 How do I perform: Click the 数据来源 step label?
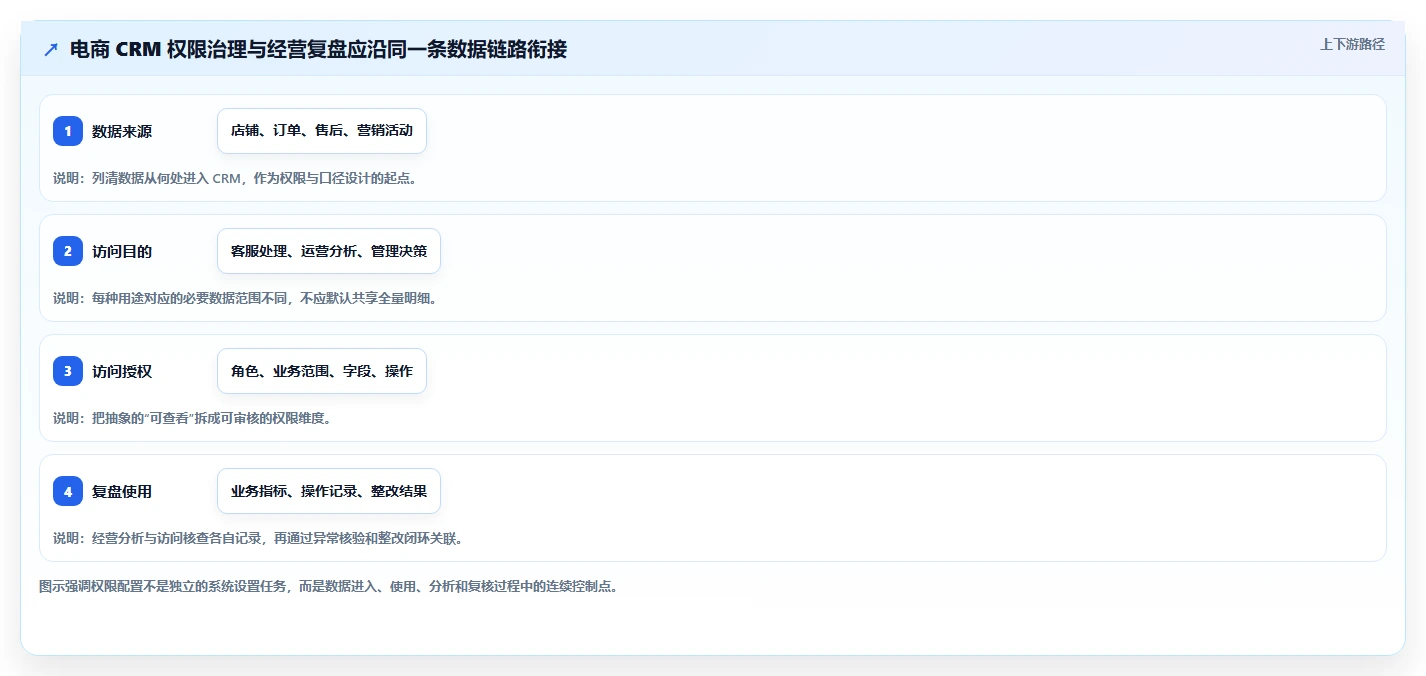coord(122,131)
